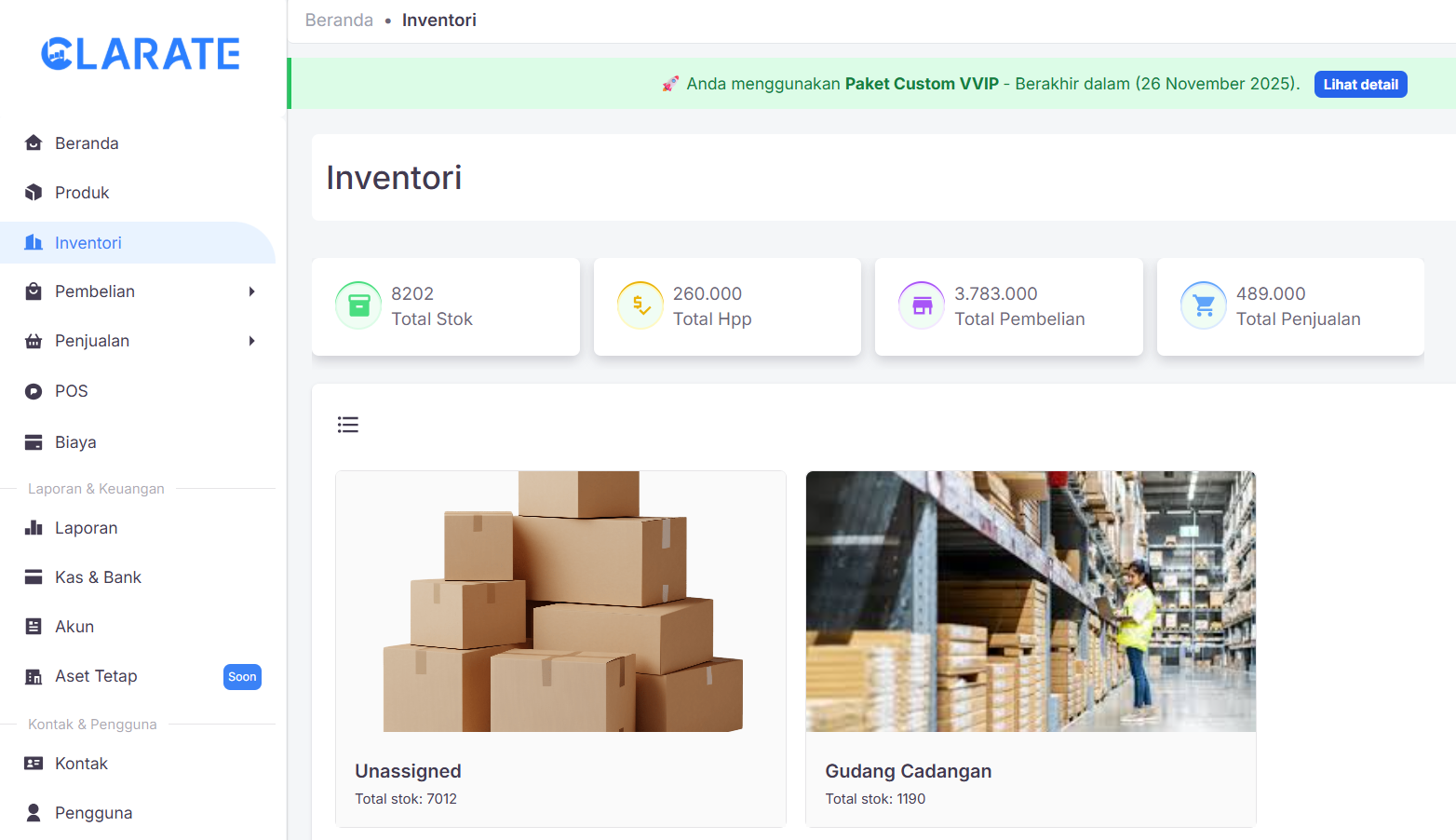Click the Produk box icon in sidebar
This screenshot has height=840, width=1456.
[x=34, y=193]
